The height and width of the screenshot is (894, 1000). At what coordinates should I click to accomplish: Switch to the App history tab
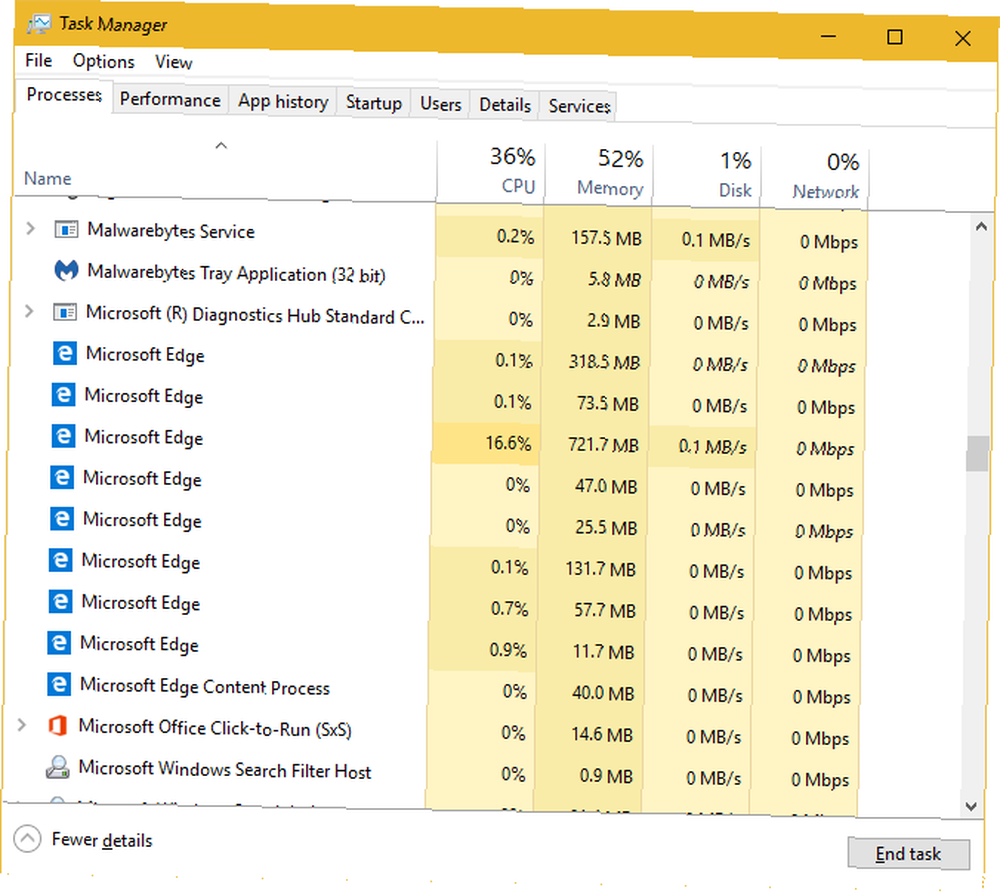[283, 101]
